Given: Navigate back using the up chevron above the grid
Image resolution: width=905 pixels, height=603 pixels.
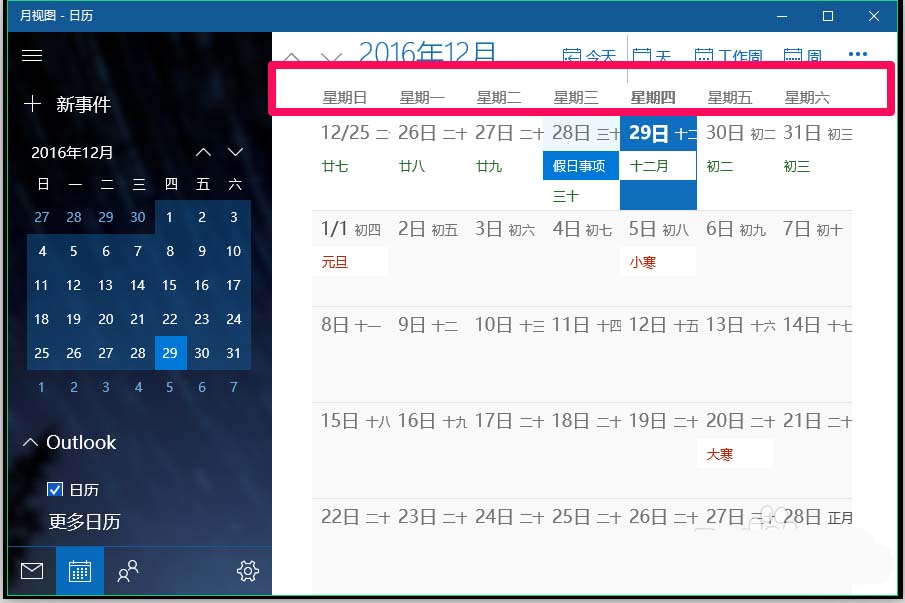Looking at the screenshot, I should tap(293, 55).
